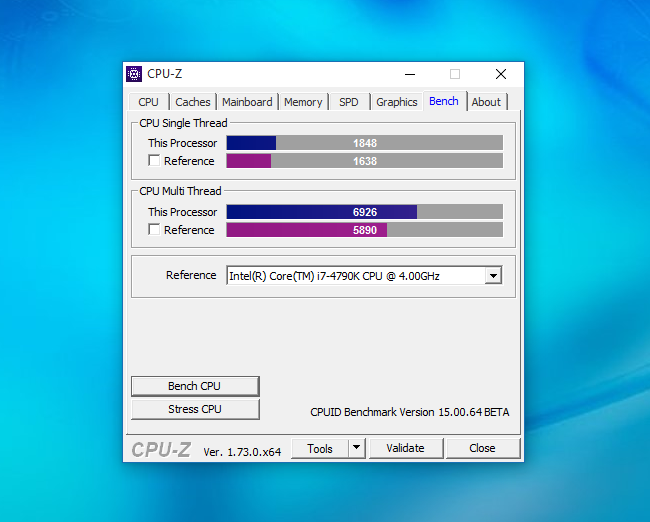The image size is (650, 522).
Task: Switch to the CPU tab
Action: pos(148,102)
